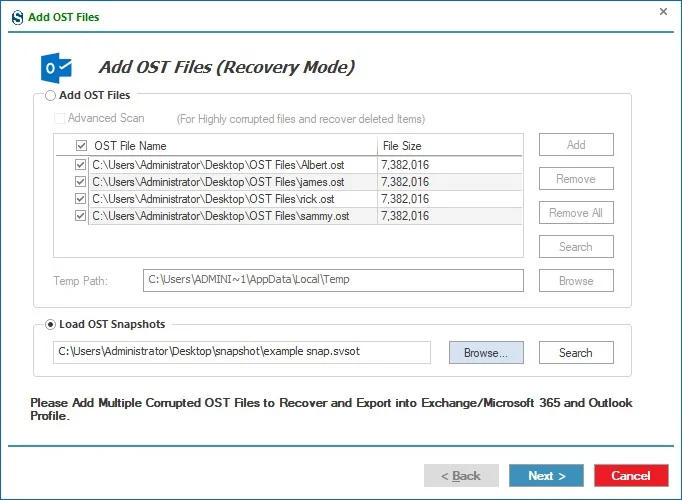Select the Load OST Snapshots radio button
Image resolution: width=682 pixels, height=500 pixels.
pos(50,324)
